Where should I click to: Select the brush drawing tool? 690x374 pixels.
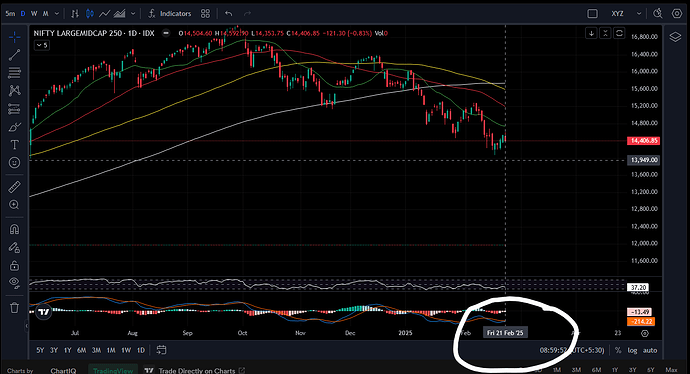tap(15, 127)
